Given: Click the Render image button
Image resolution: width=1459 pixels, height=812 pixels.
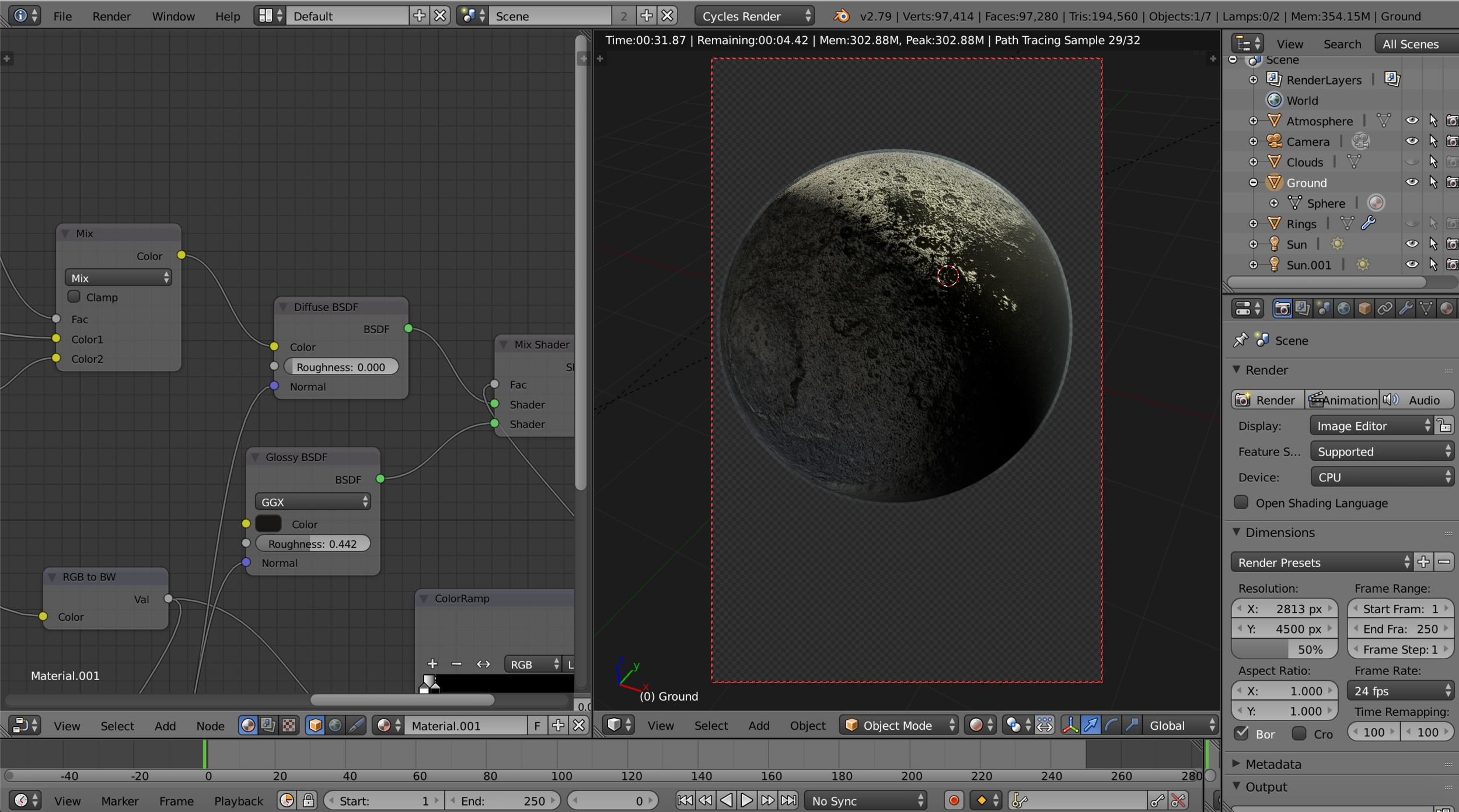Looking at the screenshot, I should [x=1267, y=400].
